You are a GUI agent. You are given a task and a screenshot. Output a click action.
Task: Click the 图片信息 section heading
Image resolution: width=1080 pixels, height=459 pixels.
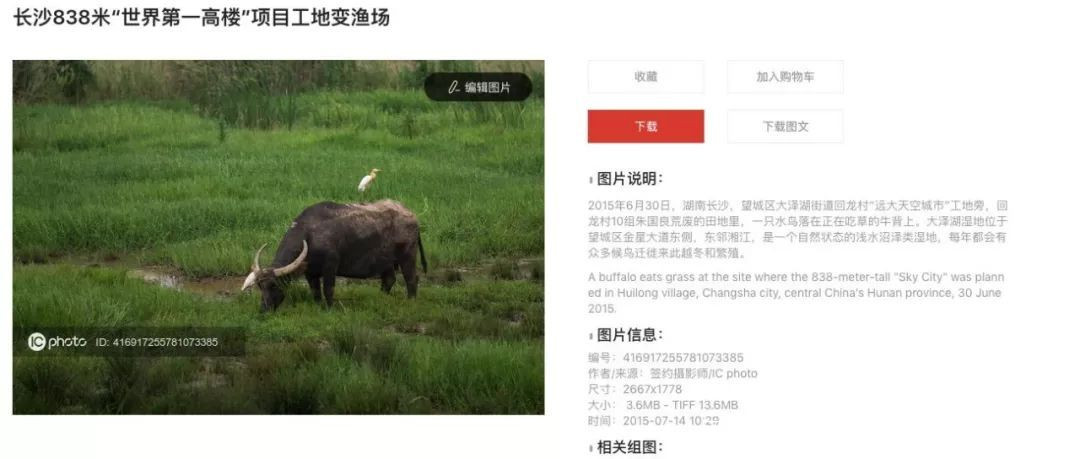coord(626,335)
